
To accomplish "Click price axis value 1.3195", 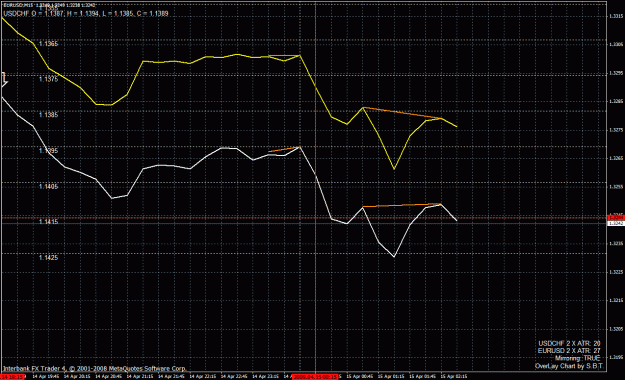I will tap(616, 357).
